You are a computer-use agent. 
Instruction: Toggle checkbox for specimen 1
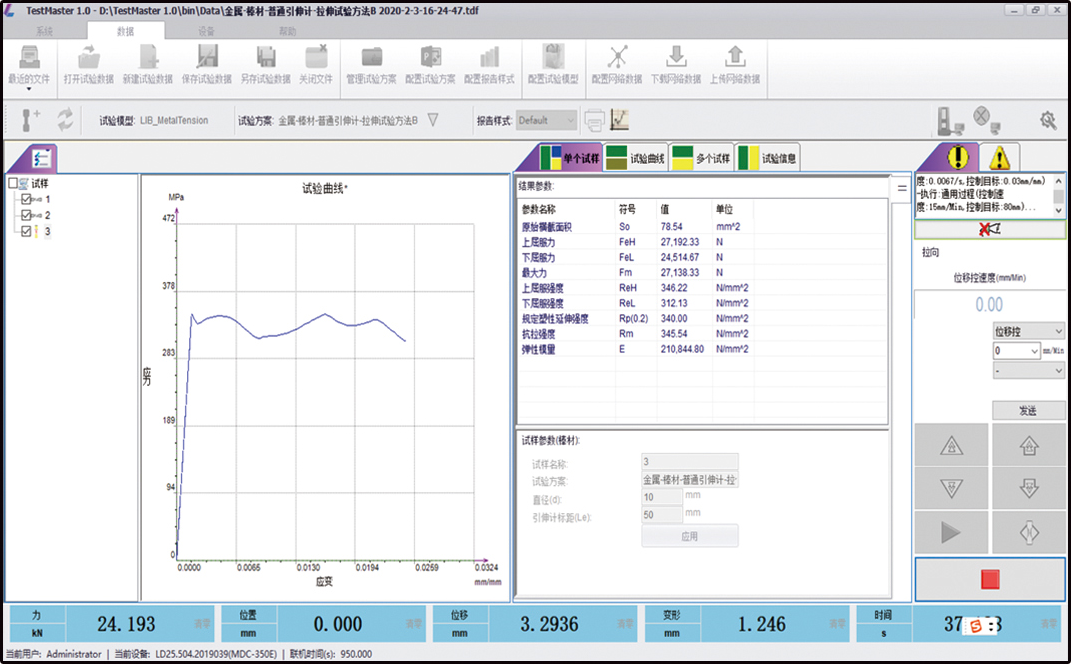tap(27, 199)
